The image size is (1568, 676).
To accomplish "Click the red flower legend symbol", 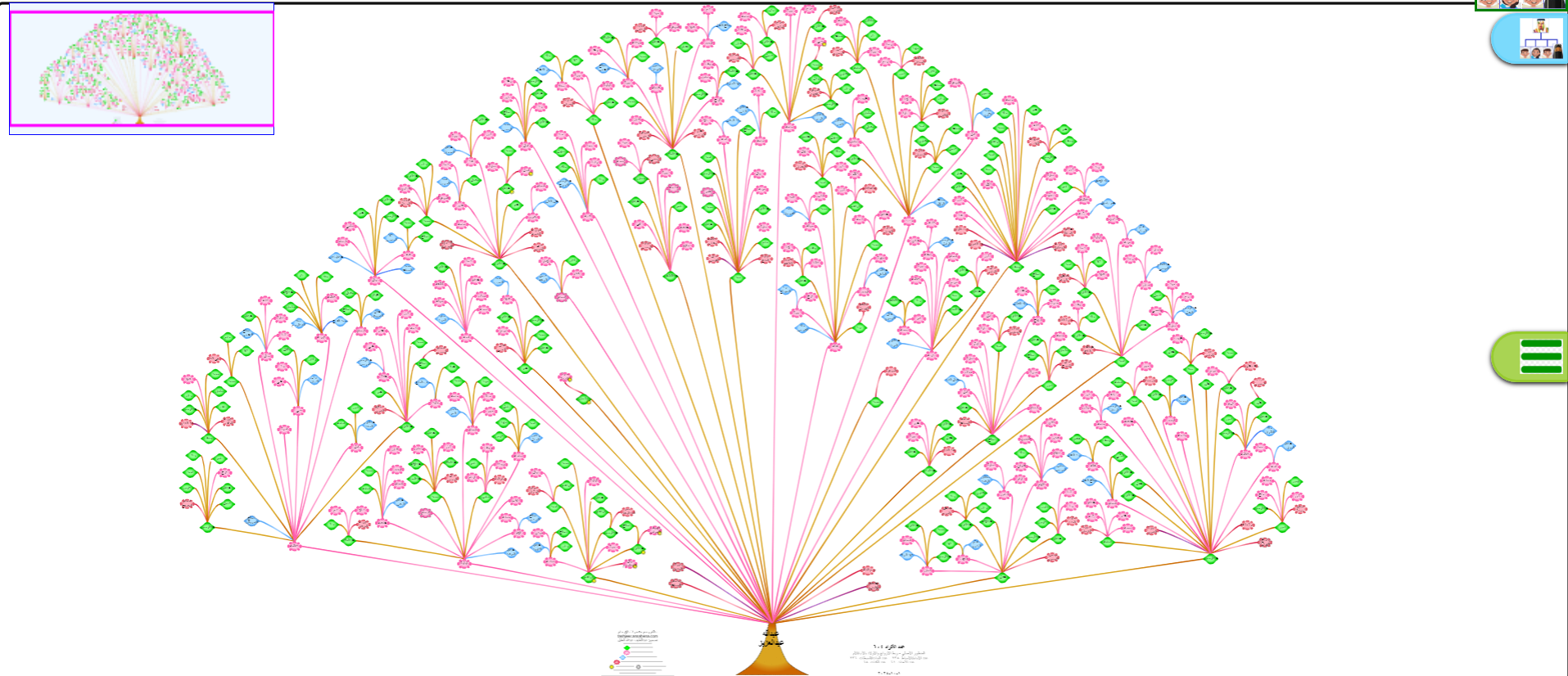I will click(x=617, y=662).
